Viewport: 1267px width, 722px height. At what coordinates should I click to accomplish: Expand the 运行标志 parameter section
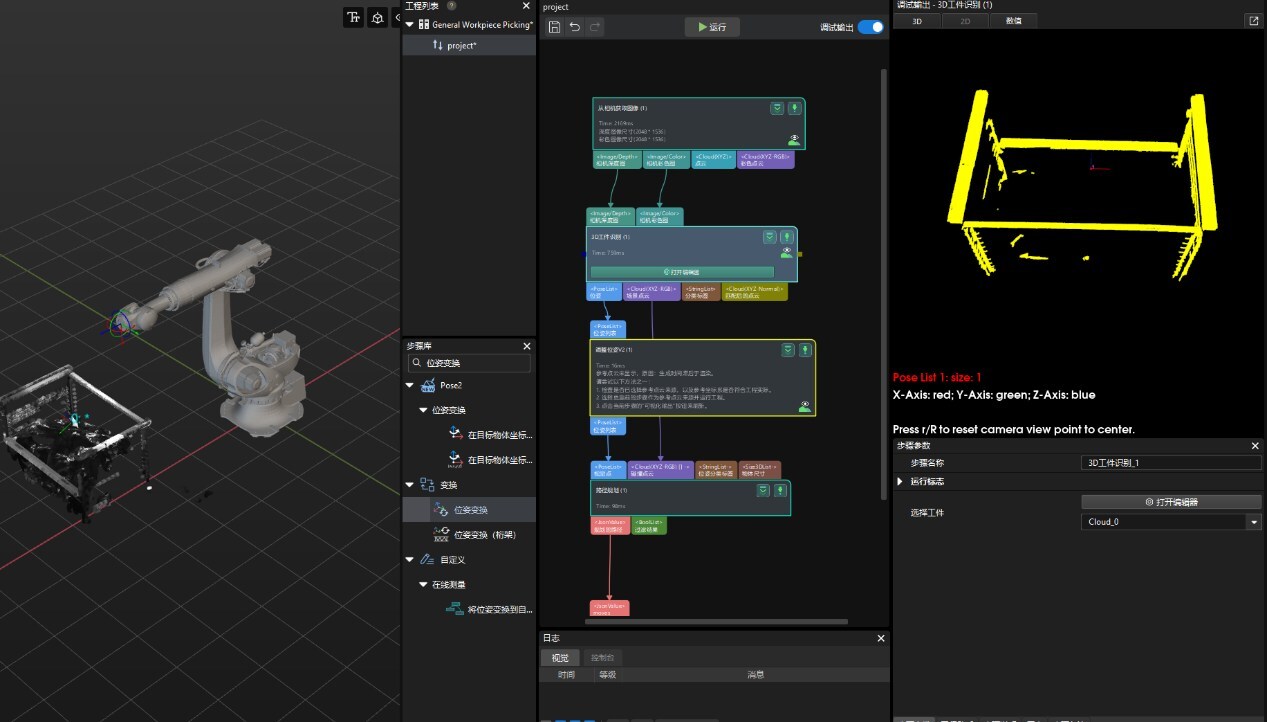[x=900, y=481]
